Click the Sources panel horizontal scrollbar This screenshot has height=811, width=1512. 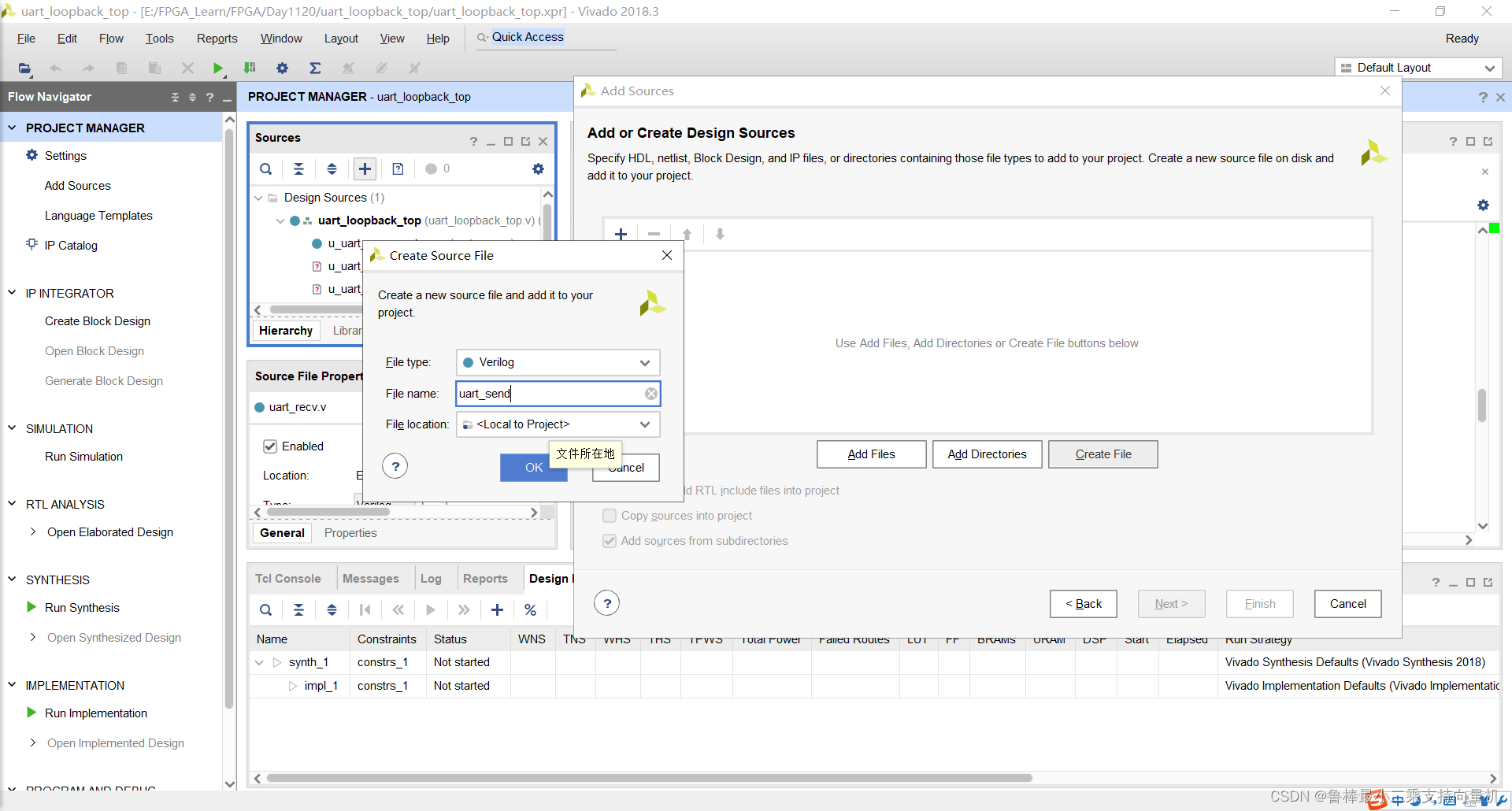tap(315, 309)
